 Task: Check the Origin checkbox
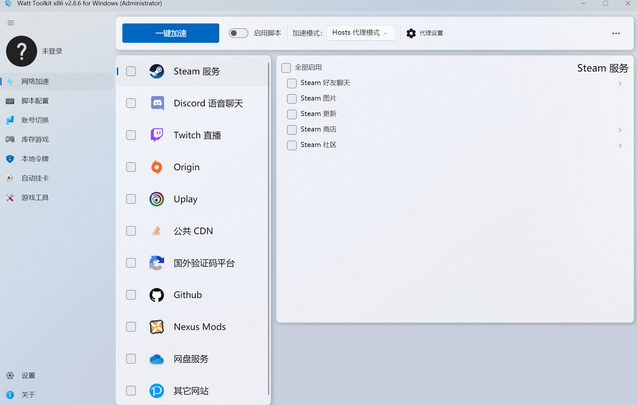(131, 167)
